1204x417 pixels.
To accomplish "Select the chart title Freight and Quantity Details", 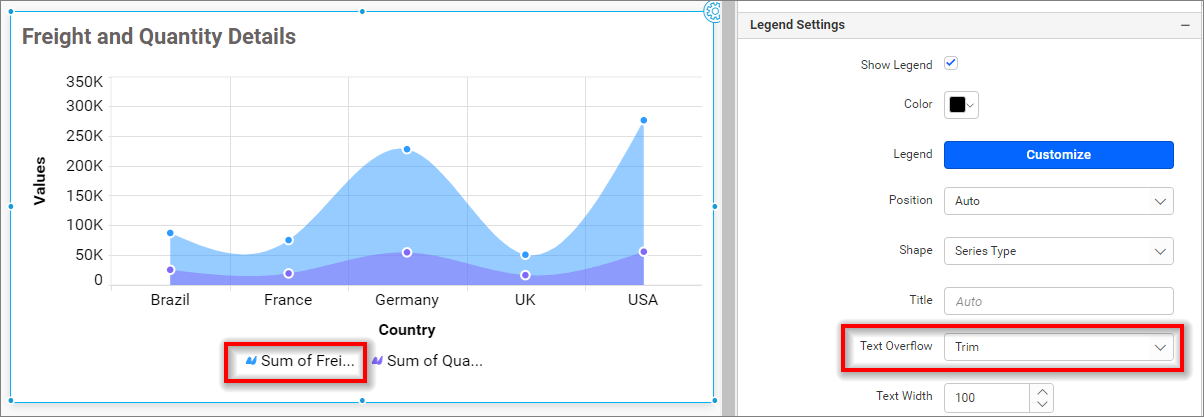I will [x=159, y=37].
